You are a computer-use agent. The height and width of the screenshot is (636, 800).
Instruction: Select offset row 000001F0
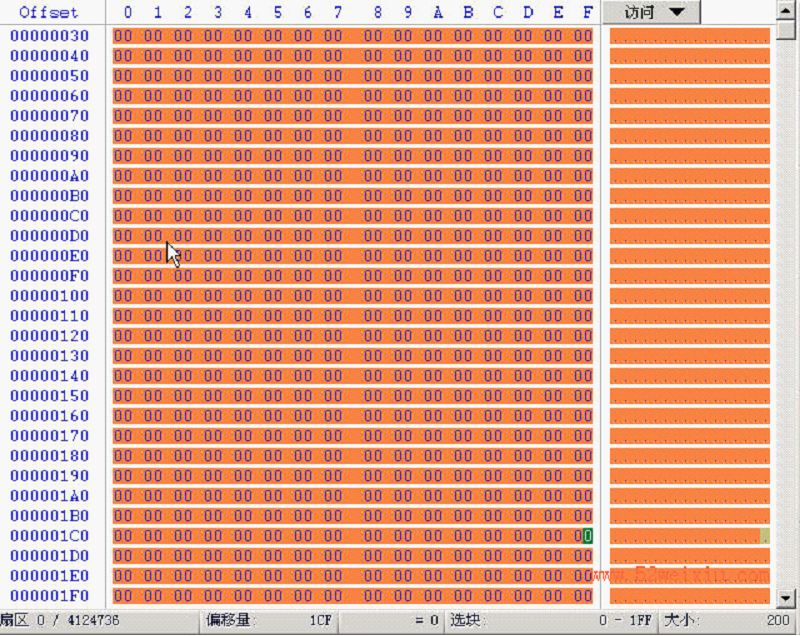pyautogui.click(x=49, y=596)
